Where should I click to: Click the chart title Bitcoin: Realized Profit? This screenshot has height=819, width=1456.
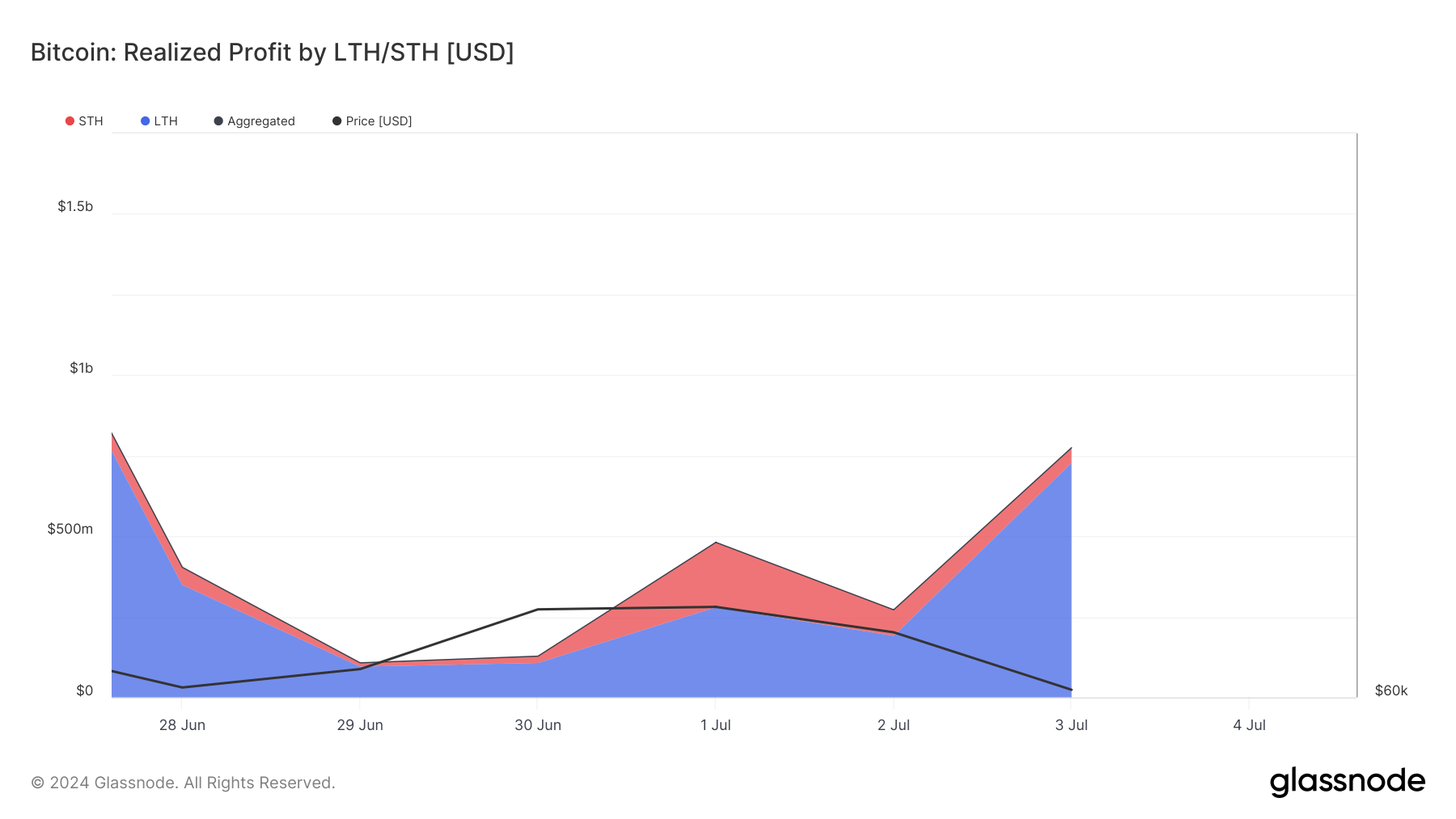pos(273,53)
